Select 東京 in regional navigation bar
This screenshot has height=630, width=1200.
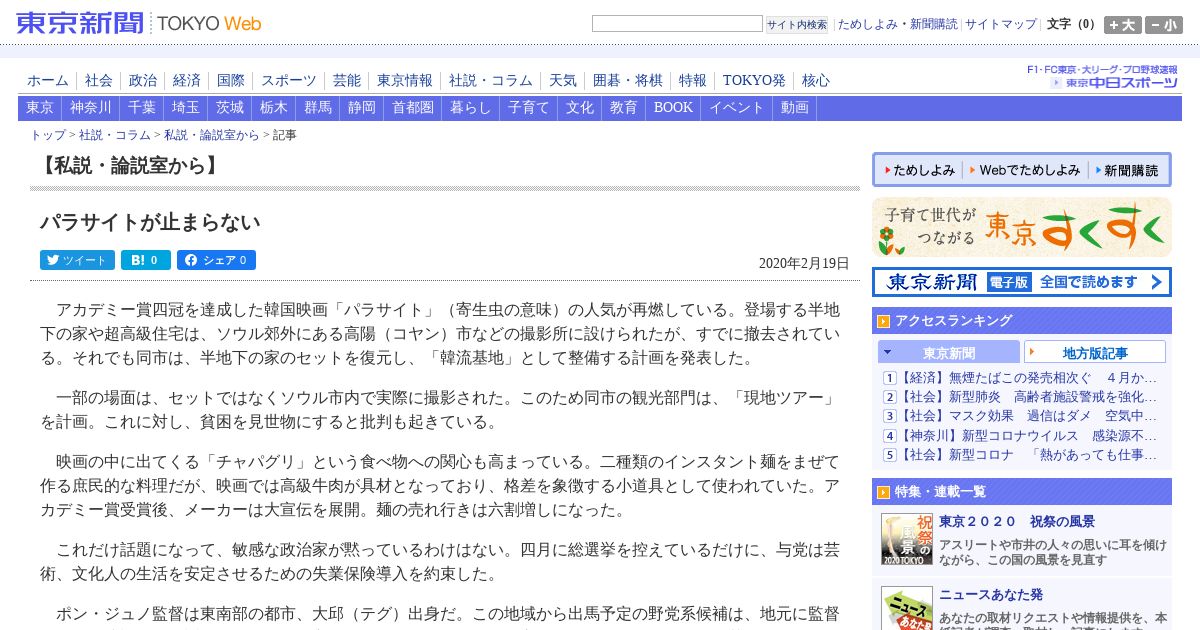(40, 108)
